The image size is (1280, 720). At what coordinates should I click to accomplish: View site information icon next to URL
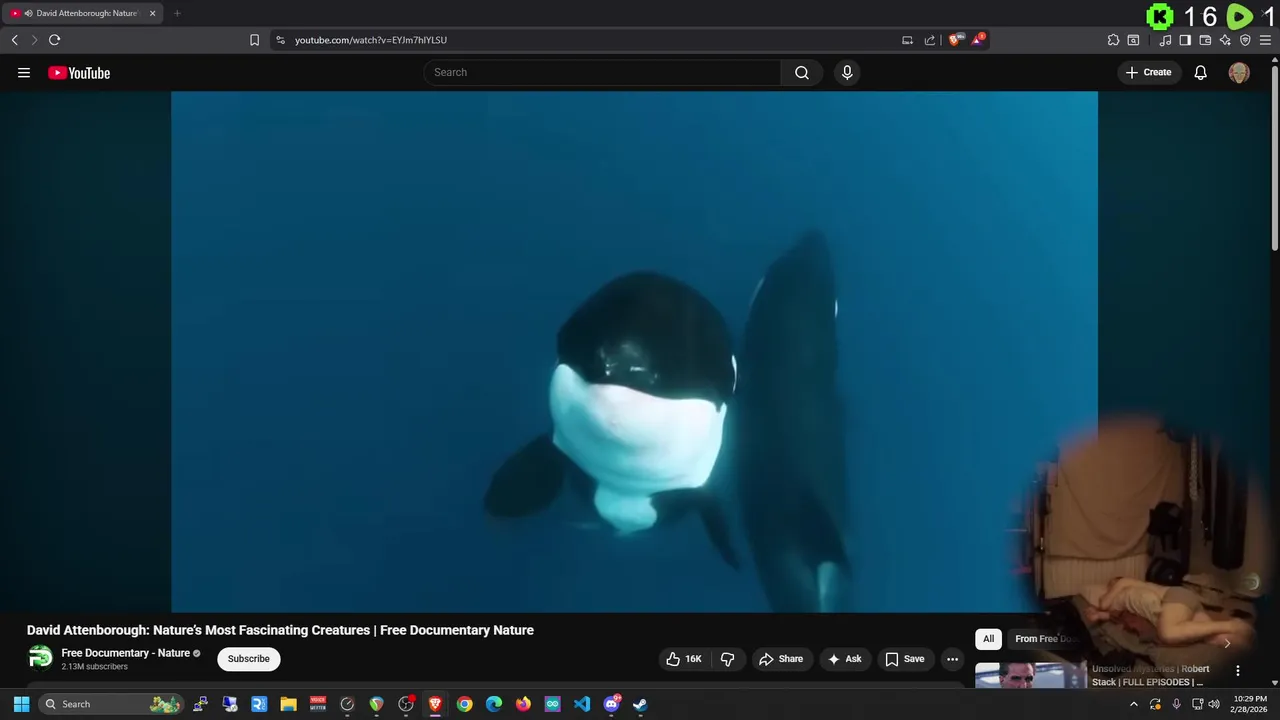280,40
